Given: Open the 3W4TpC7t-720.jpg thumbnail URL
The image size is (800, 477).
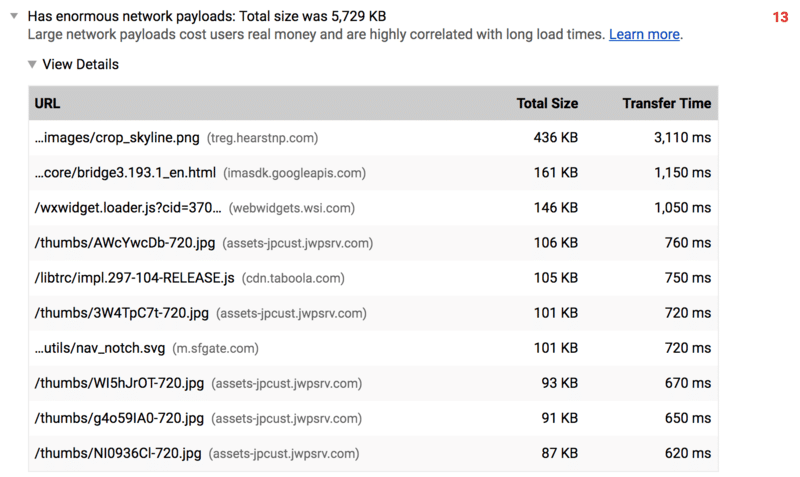Looking at the screenshot, I should (x=124, y=313).
